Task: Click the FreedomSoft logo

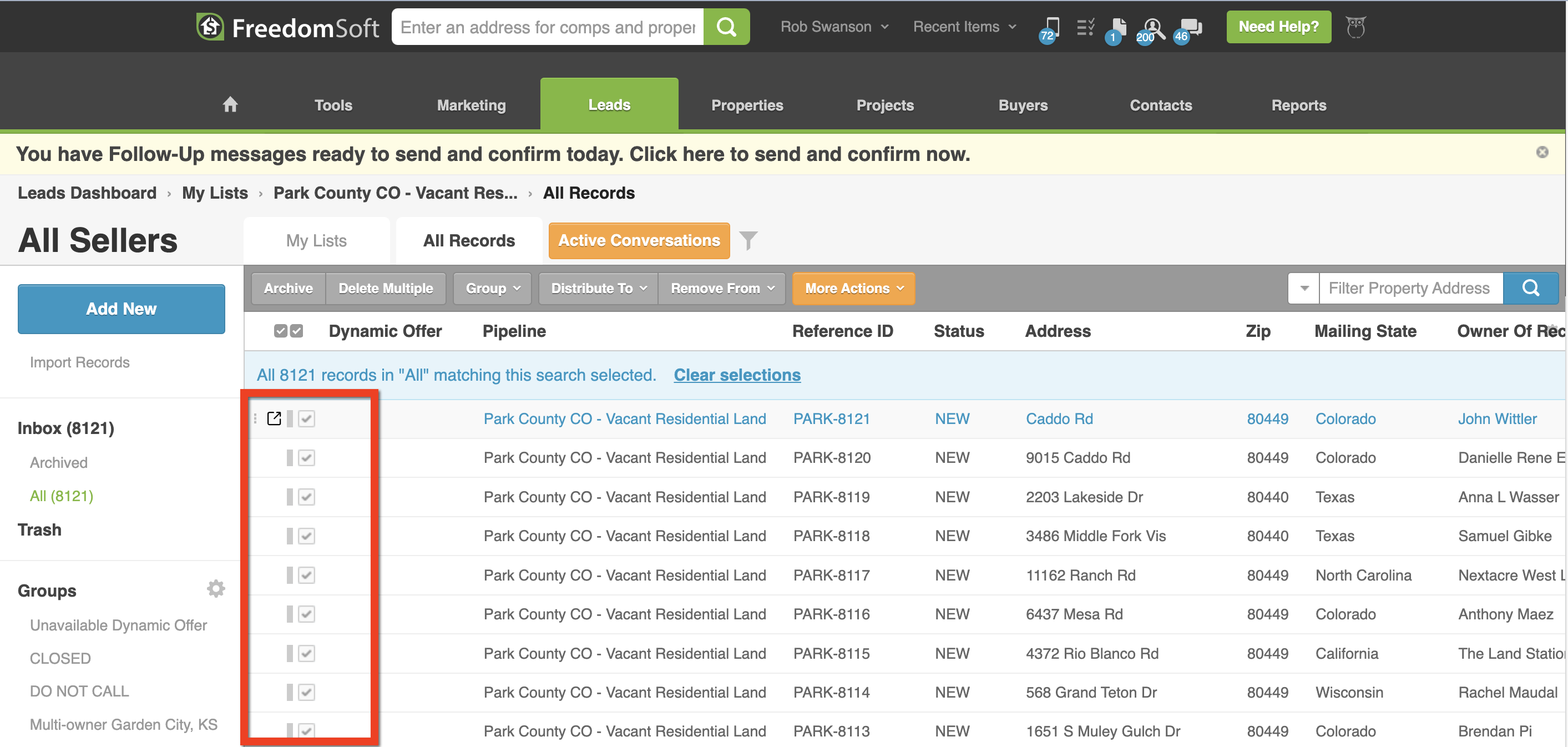Action: point(287,27)
